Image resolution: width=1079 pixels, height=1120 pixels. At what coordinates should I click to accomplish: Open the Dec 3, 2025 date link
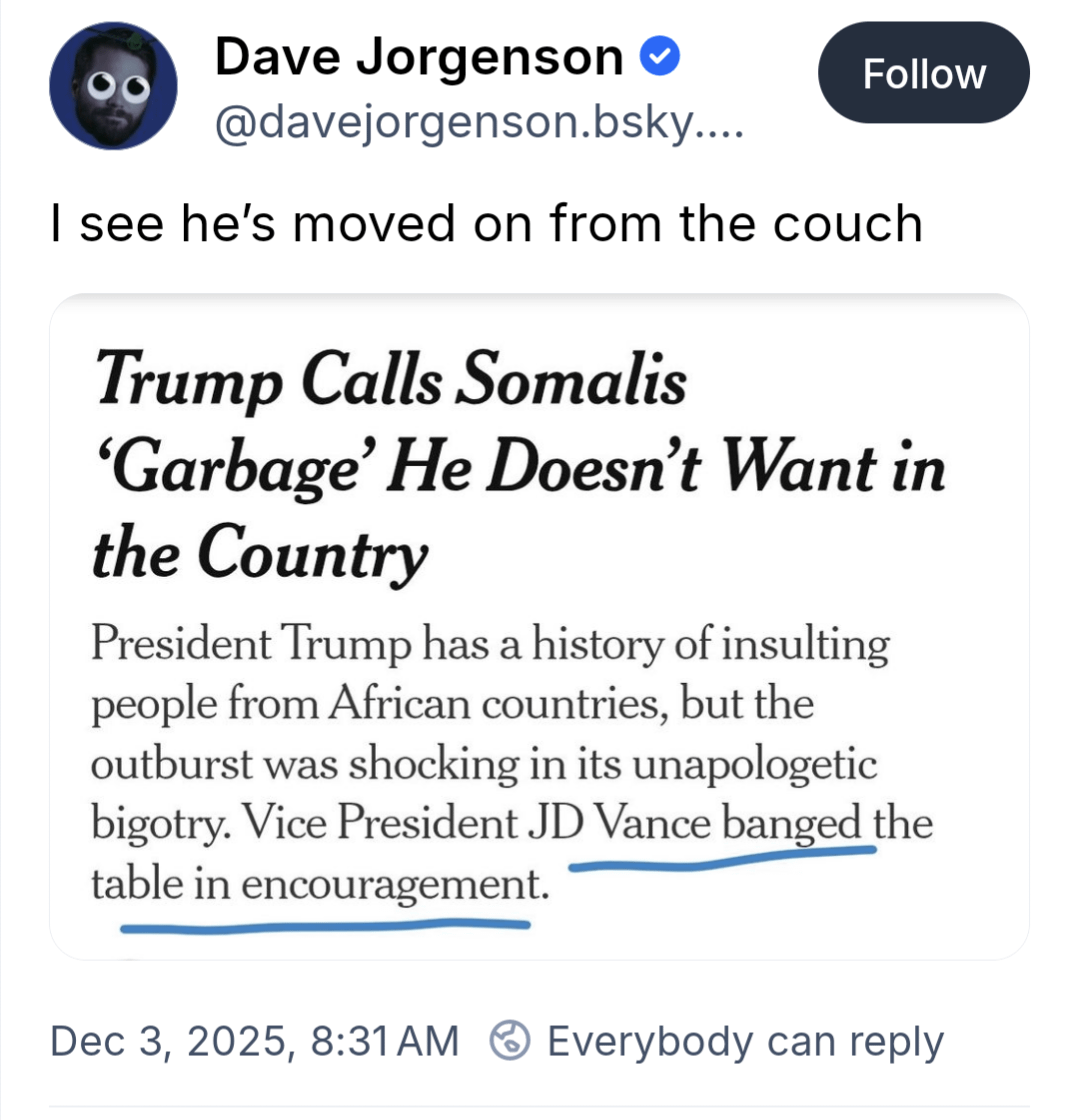click(x=170, y=1041)
